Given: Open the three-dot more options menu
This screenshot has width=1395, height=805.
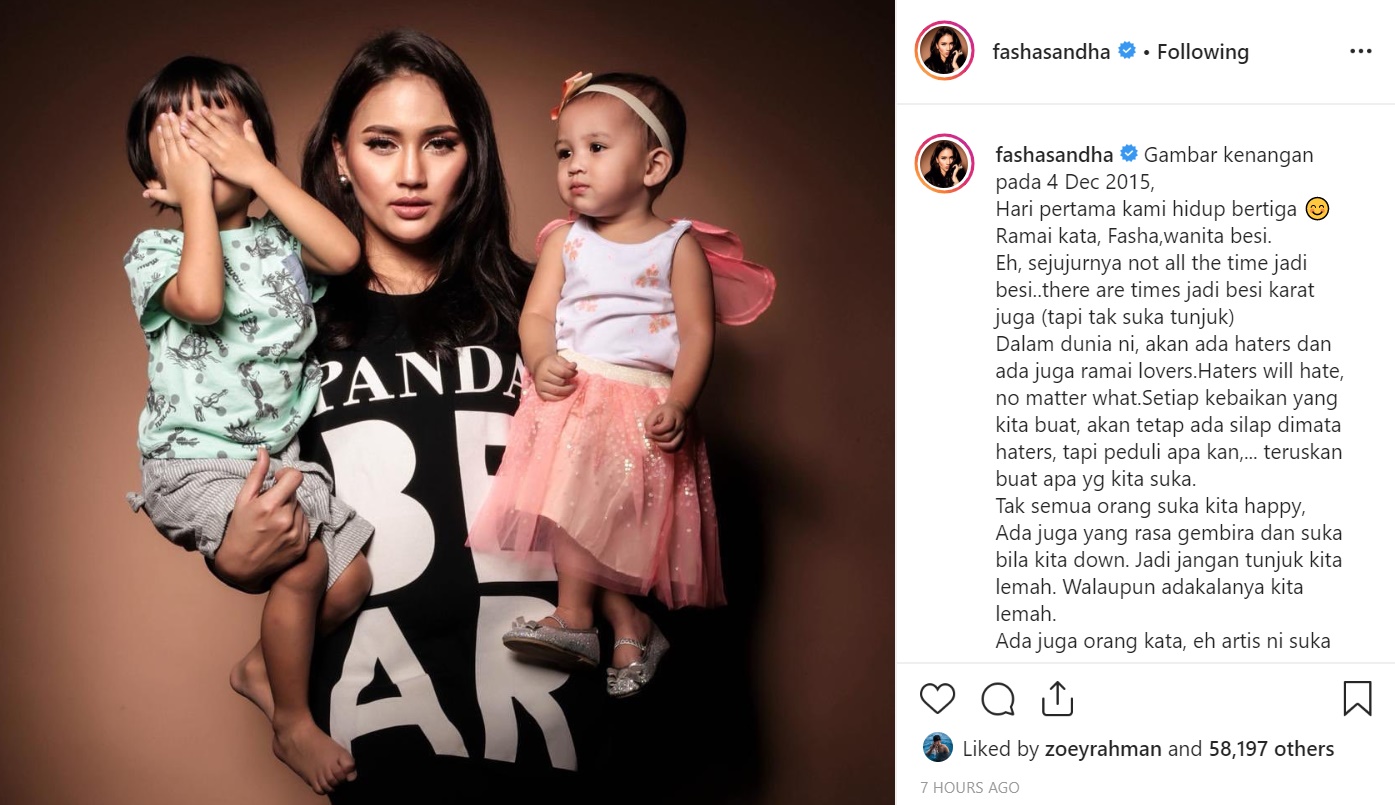Looking at the screenshot, I should click(x=1361, y=51).
